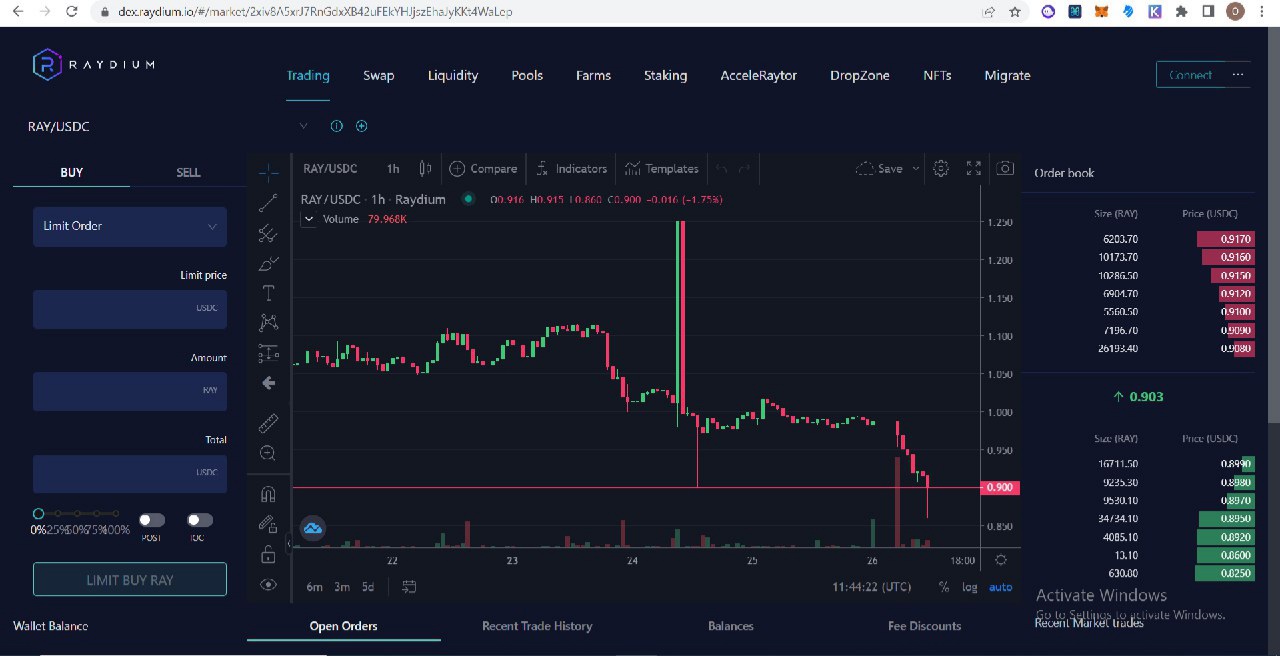Click the Amount RAY input field
The height and width of the screenshot is (656, 1280).
[x=130, y=391]
